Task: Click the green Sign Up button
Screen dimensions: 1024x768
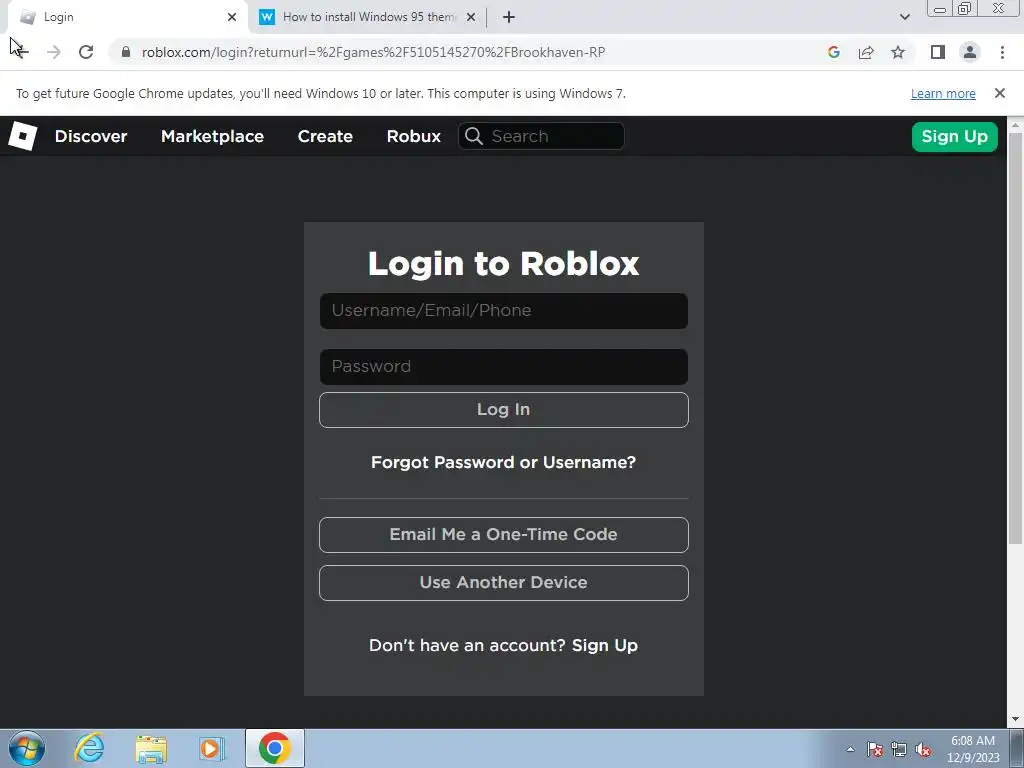Action: tap(954, 136)
